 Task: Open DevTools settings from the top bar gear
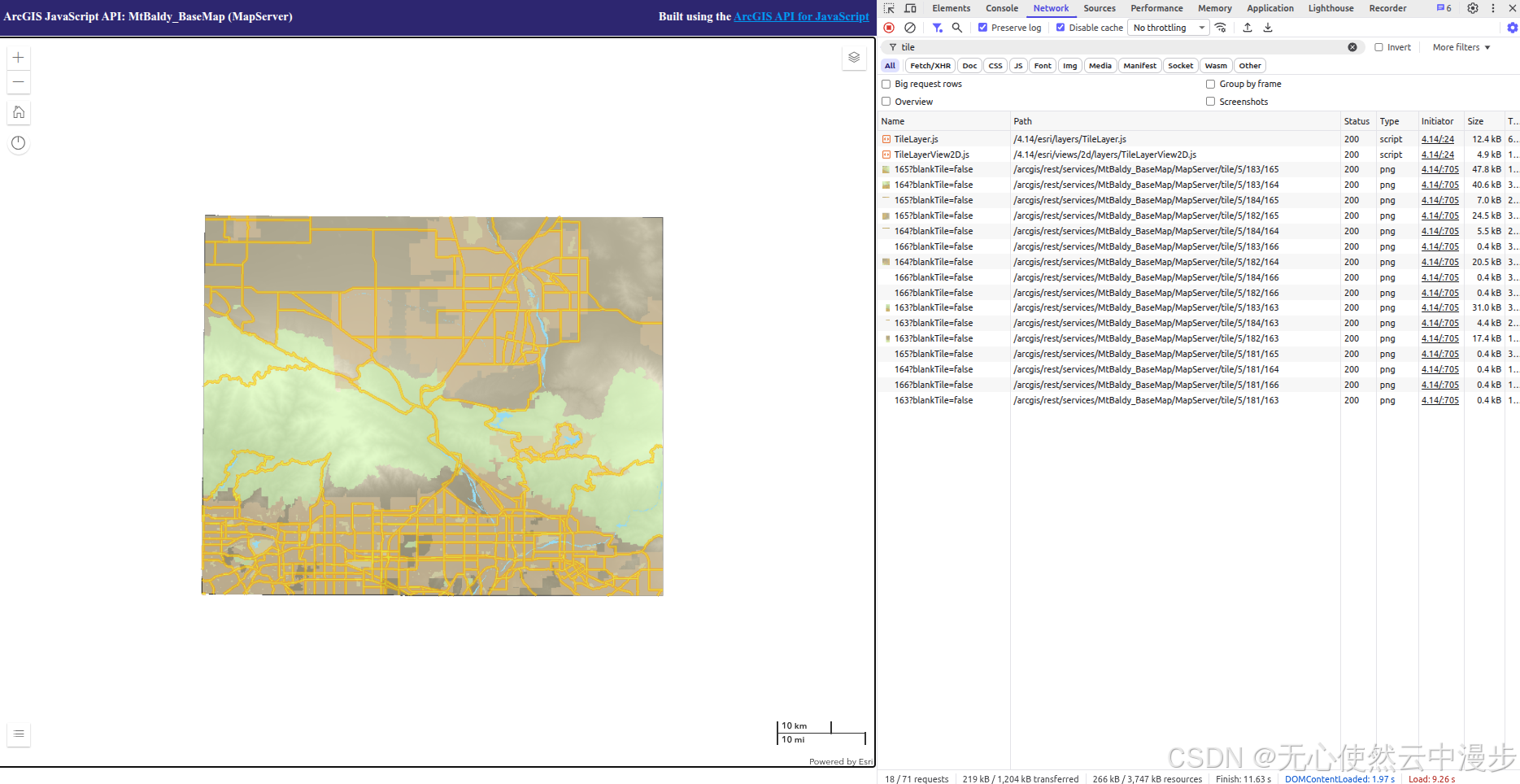1473,8
